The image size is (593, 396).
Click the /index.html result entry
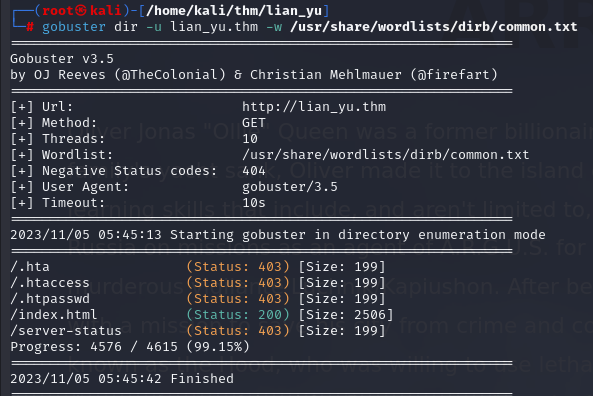click(x=54, y=315)
